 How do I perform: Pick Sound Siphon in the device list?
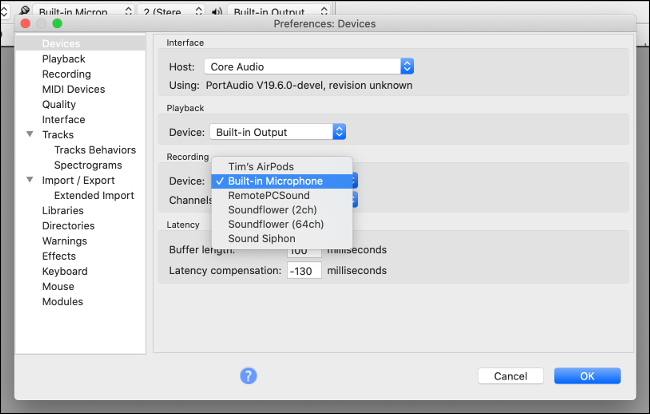tap(261, 239)
